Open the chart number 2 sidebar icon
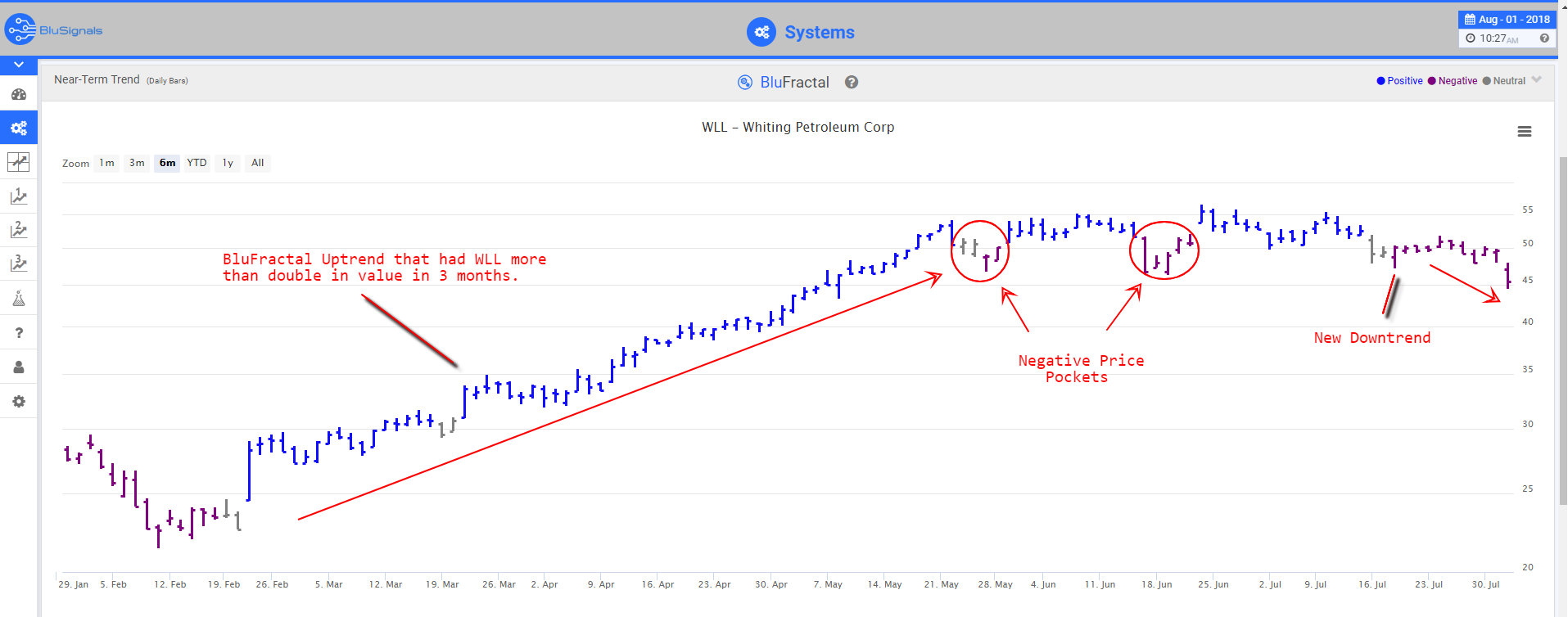 pyautogui.click(x=18, y=230)
